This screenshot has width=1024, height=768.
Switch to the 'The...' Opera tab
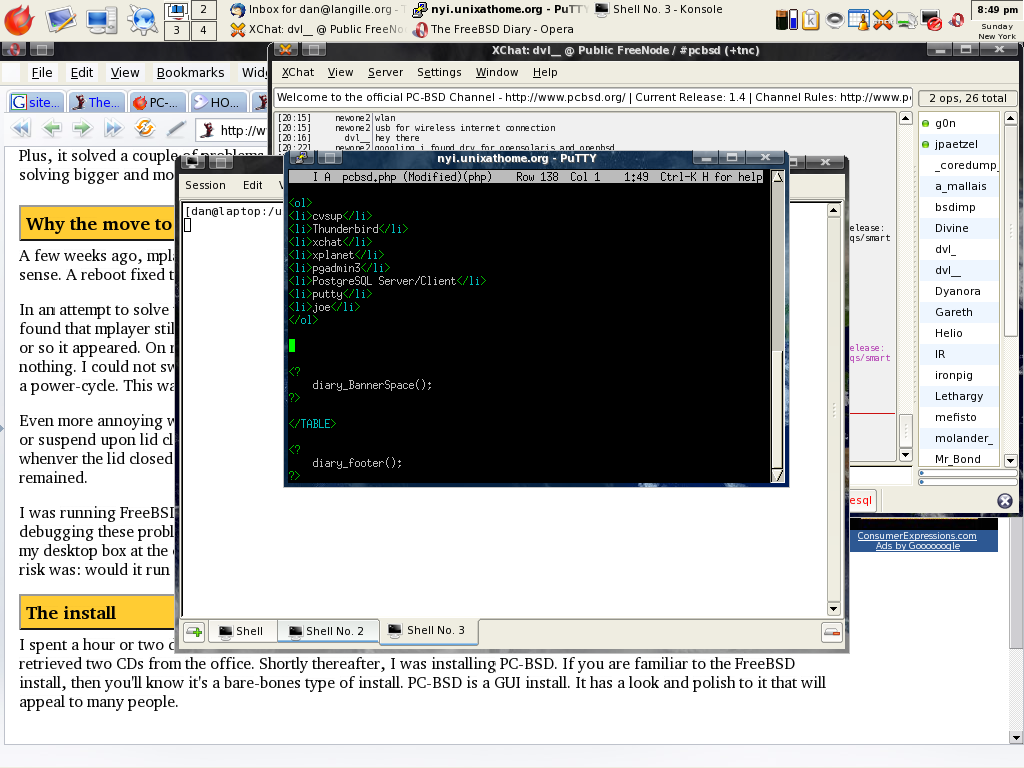97,102
